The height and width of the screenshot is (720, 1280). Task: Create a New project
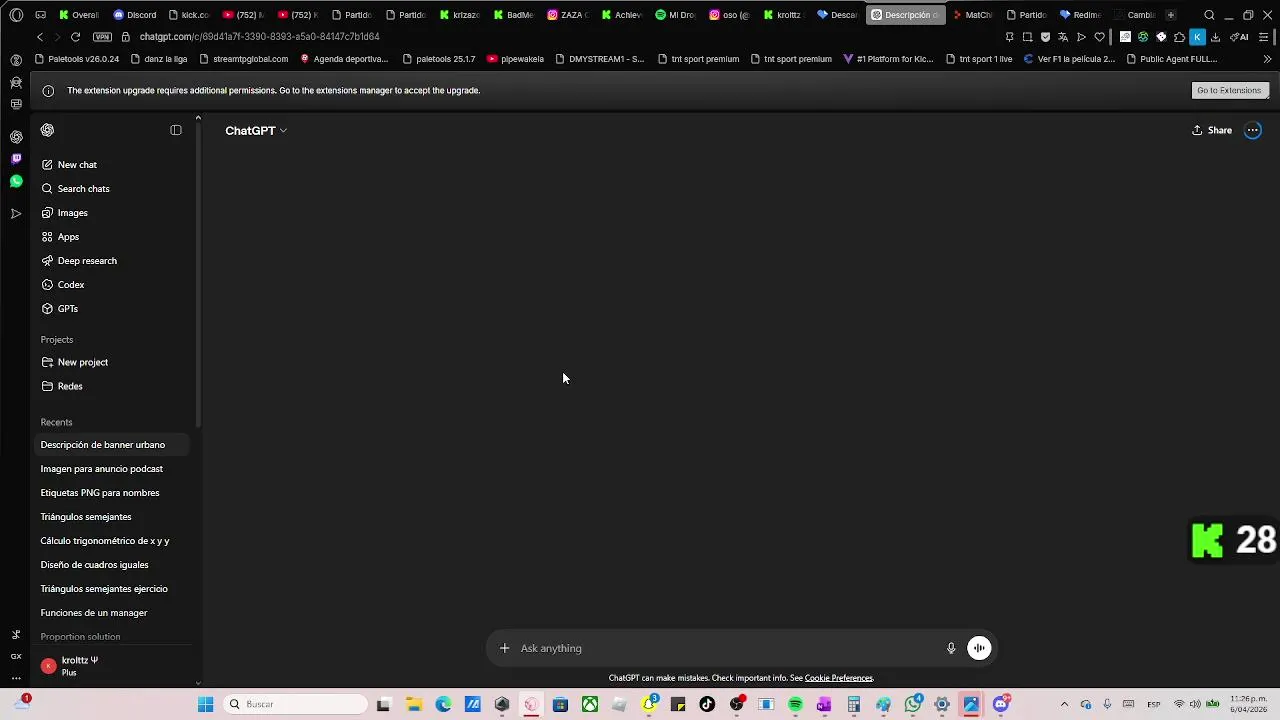(112, 362)
